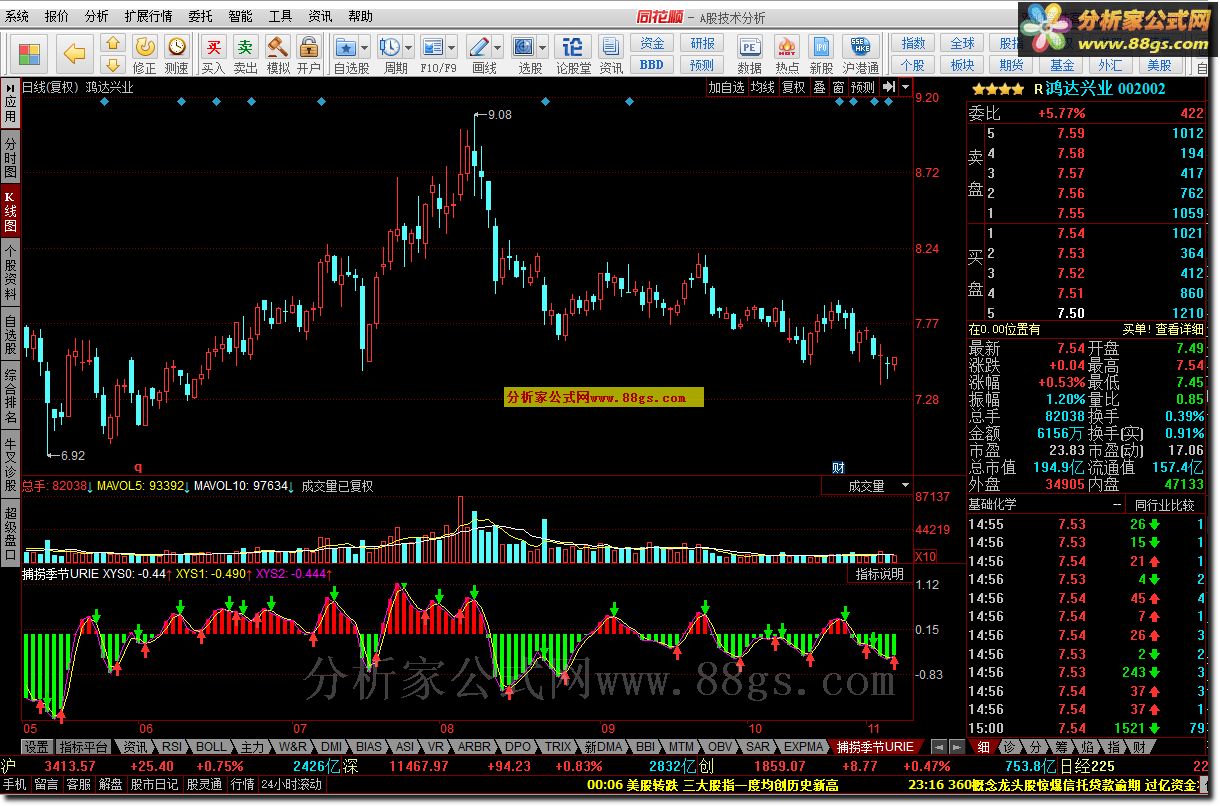This screenshot has height=806, width=1220.
Task: Open the 智能 menu
Action: (x=240, y=17)
